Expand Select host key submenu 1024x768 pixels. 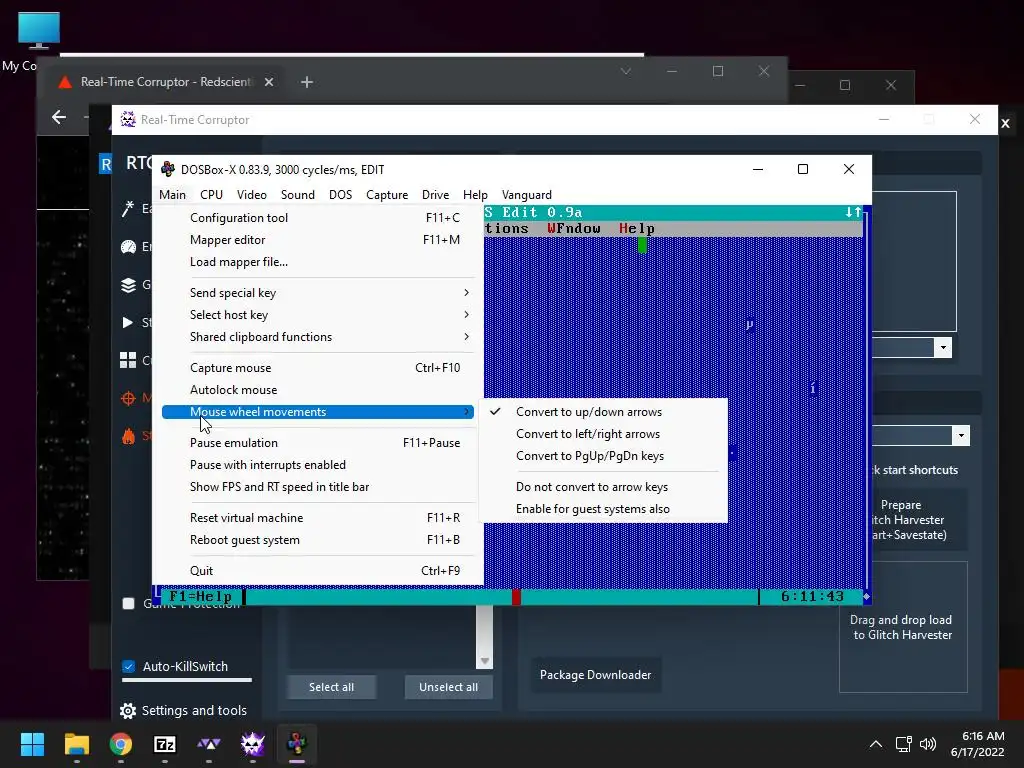tap(318, 315)
